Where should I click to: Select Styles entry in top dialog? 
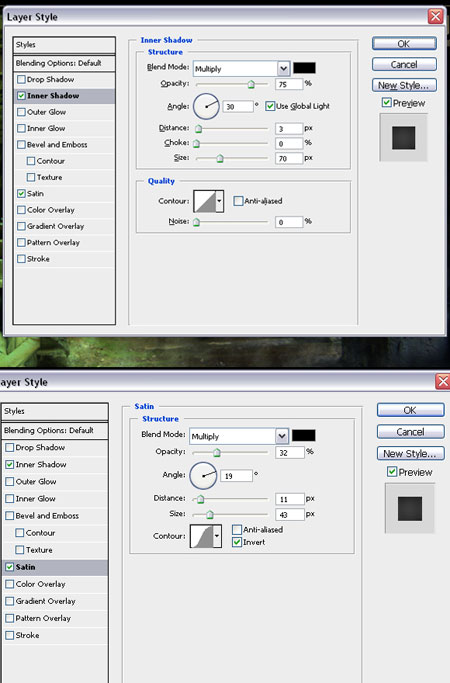click(64, 45)
